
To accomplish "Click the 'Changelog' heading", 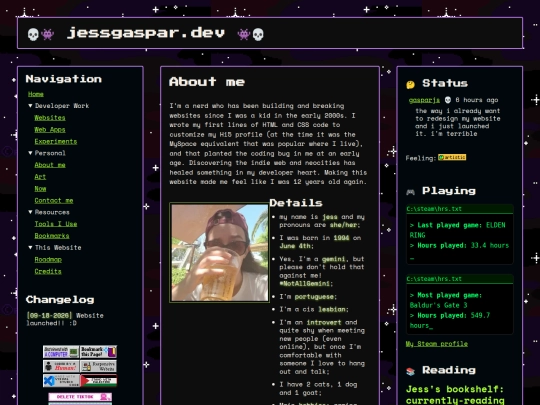I will (x=60, y=300).
